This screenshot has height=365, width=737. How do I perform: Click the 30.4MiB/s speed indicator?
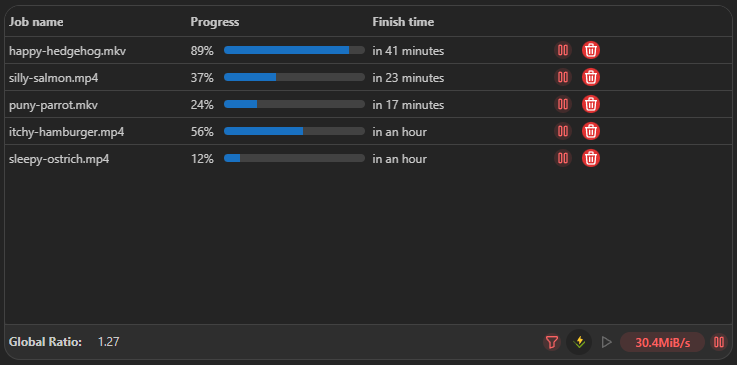tap(662, 342)
